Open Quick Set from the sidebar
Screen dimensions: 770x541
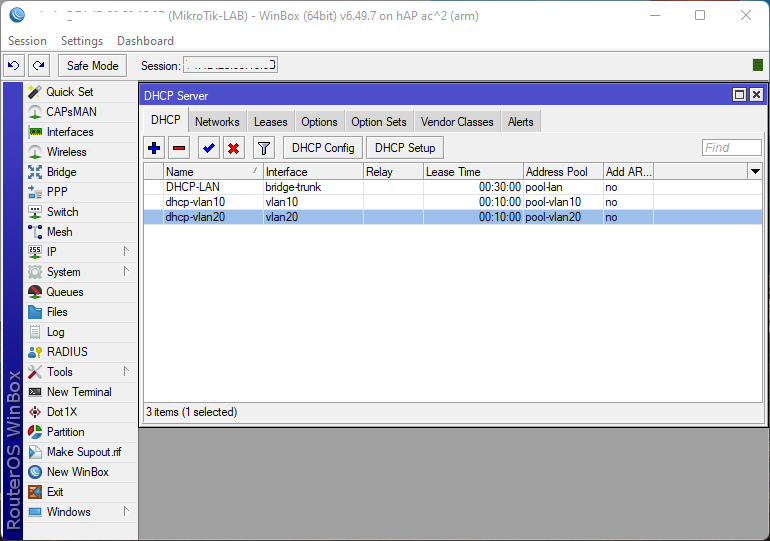[81, 92]
